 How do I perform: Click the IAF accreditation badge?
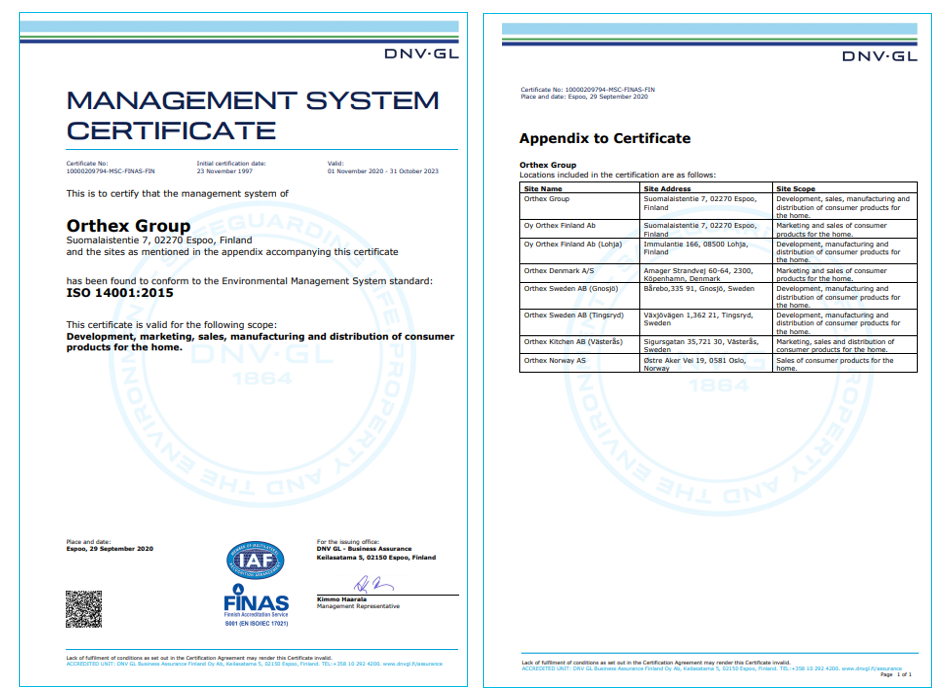254,563
